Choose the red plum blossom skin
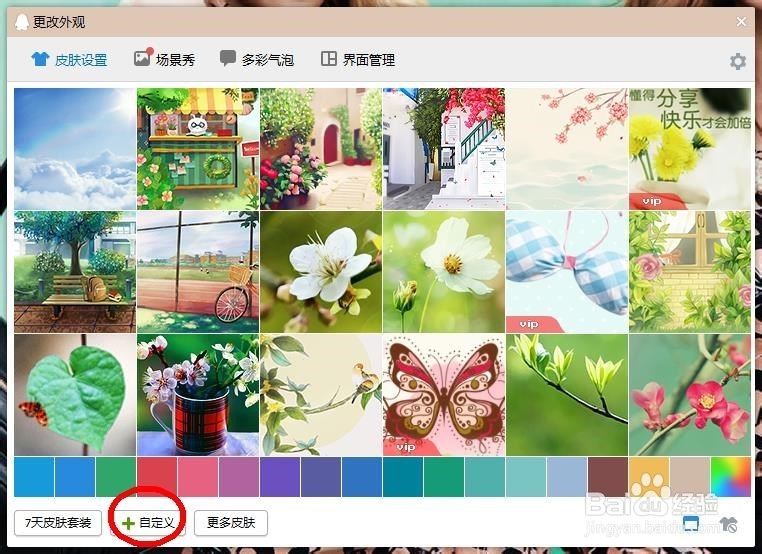 click(x=690, y=395)
